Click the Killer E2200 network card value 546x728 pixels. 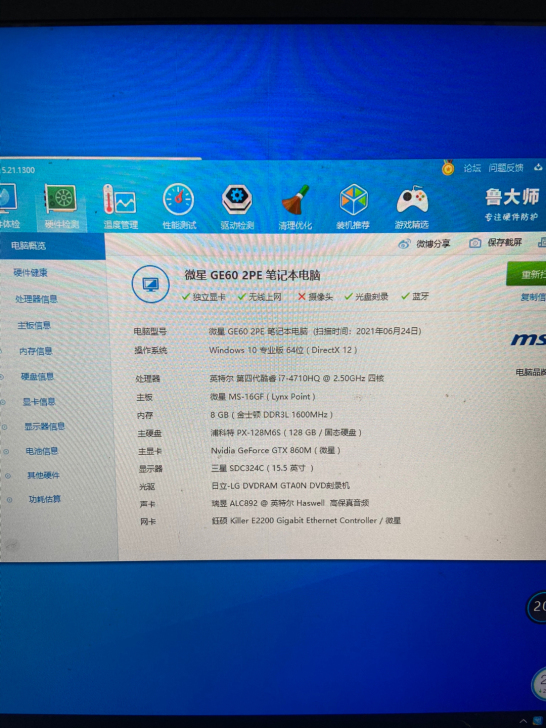[306, 521]
